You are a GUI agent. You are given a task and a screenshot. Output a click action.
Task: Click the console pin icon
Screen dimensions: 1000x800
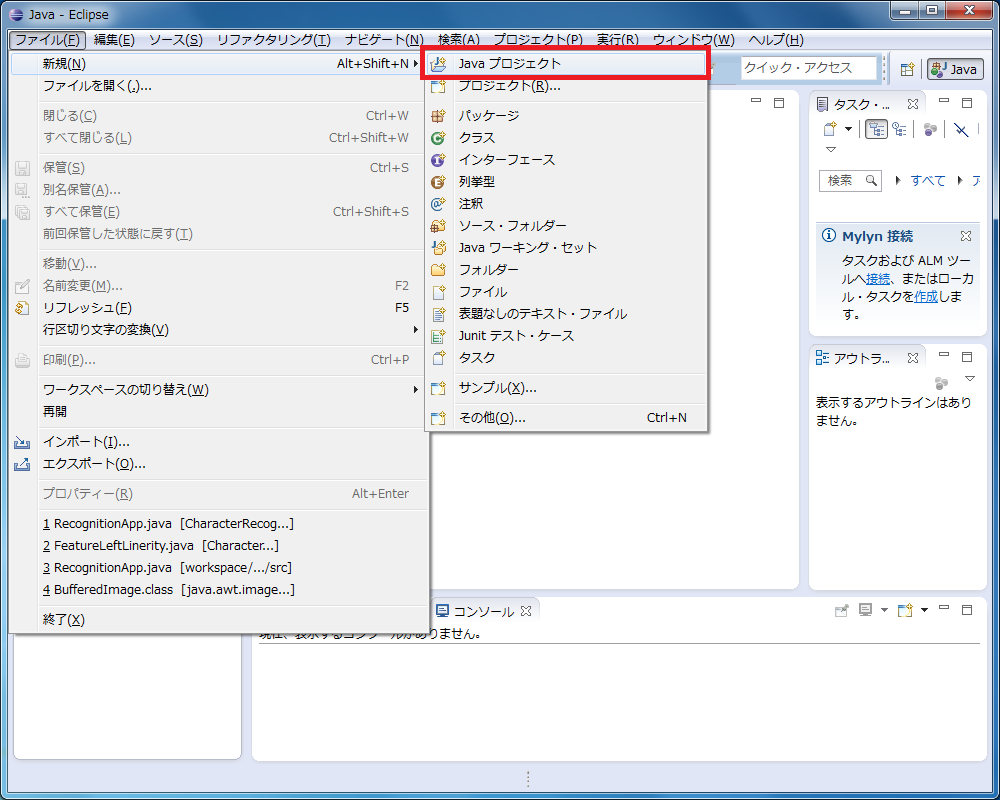point(842,611)
